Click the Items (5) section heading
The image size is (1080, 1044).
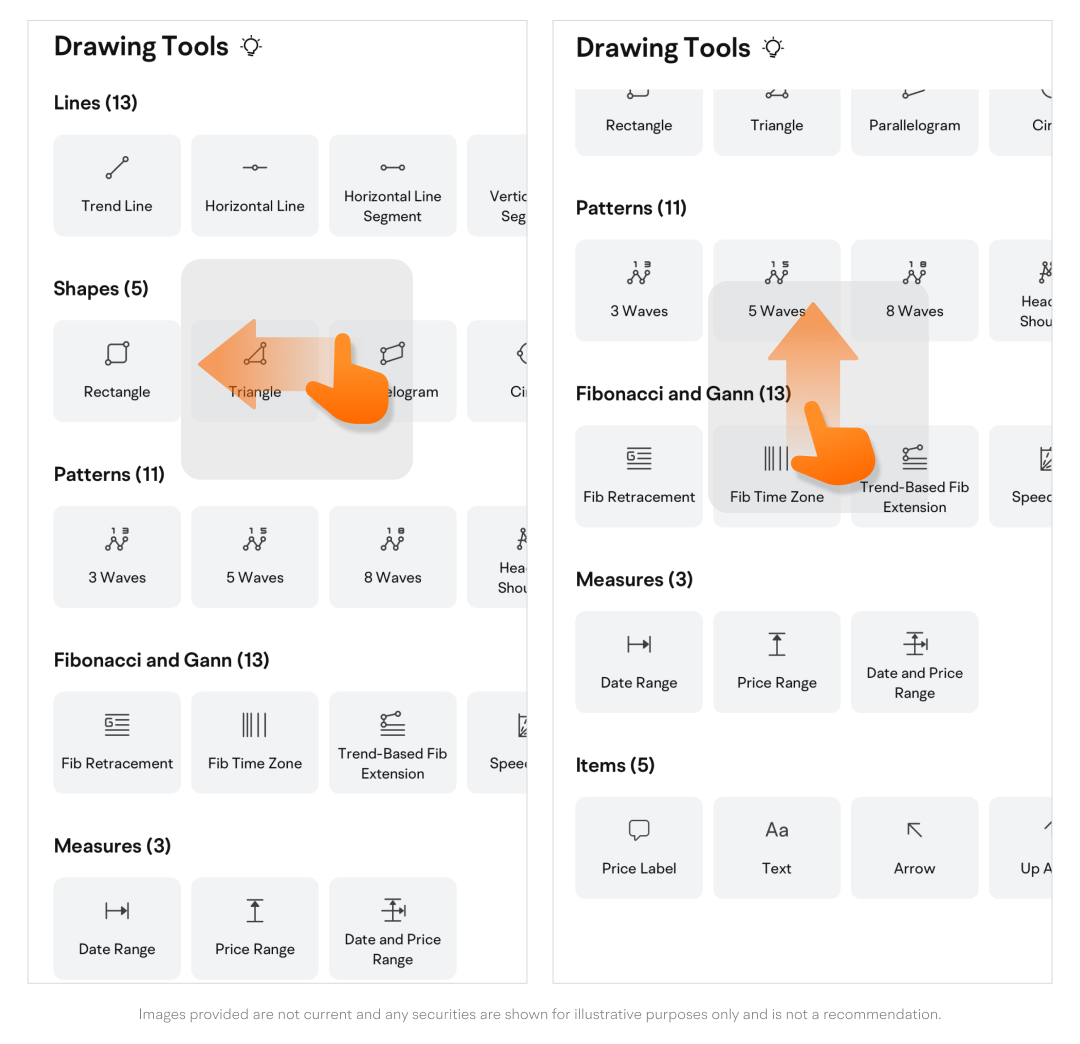[615, 765]
